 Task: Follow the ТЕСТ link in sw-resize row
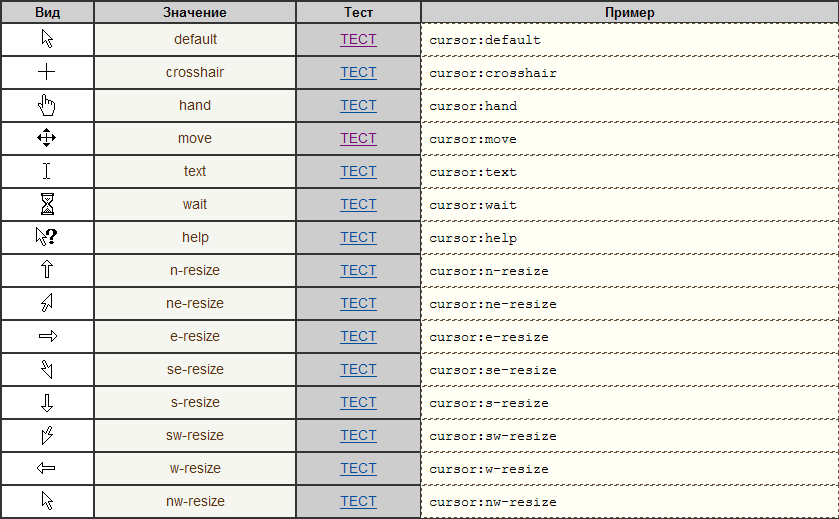(x=358, y=435)
